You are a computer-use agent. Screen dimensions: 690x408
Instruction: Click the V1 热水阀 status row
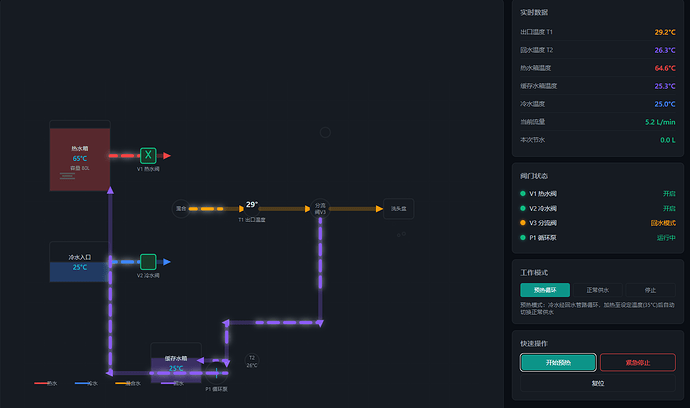coord(598,194)
